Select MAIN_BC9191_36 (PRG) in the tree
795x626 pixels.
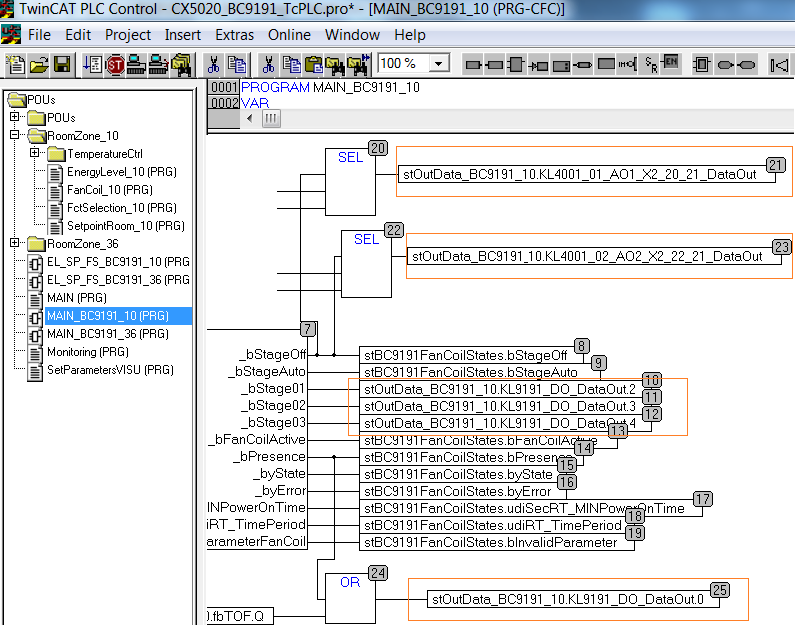pos(107,334)
